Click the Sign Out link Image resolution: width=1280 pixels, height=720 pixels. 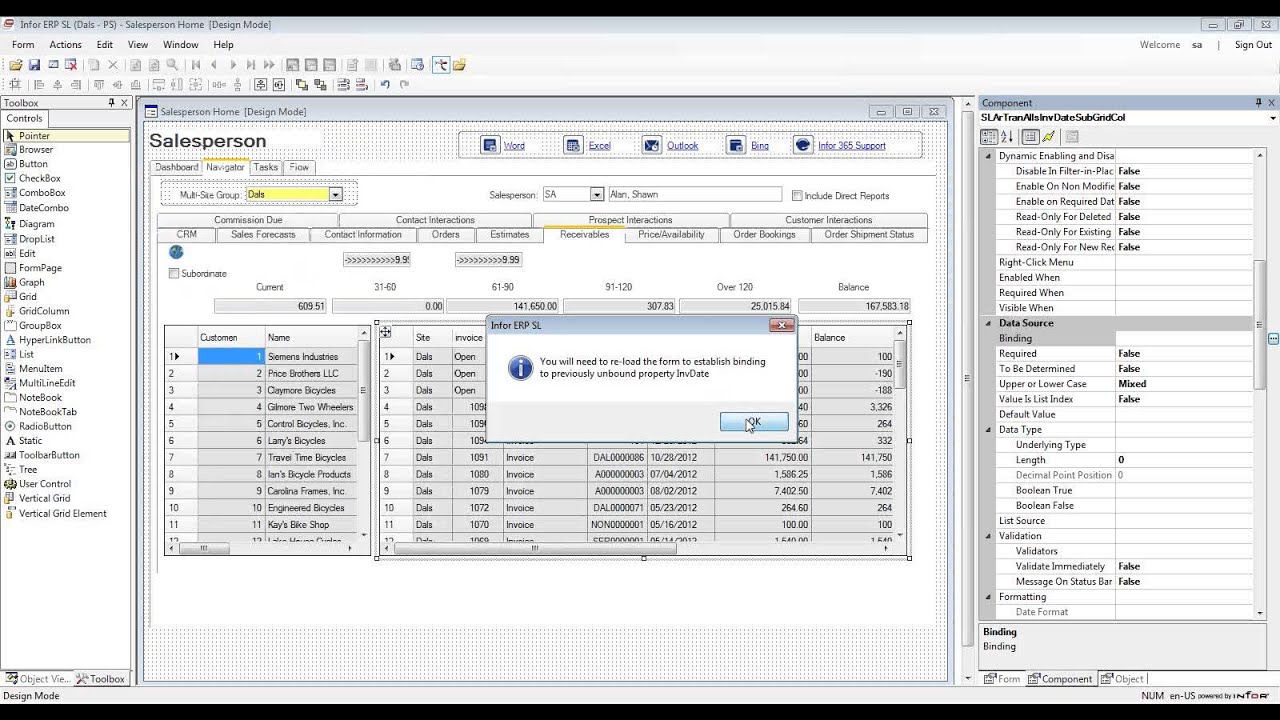(x=1253, y=45)
